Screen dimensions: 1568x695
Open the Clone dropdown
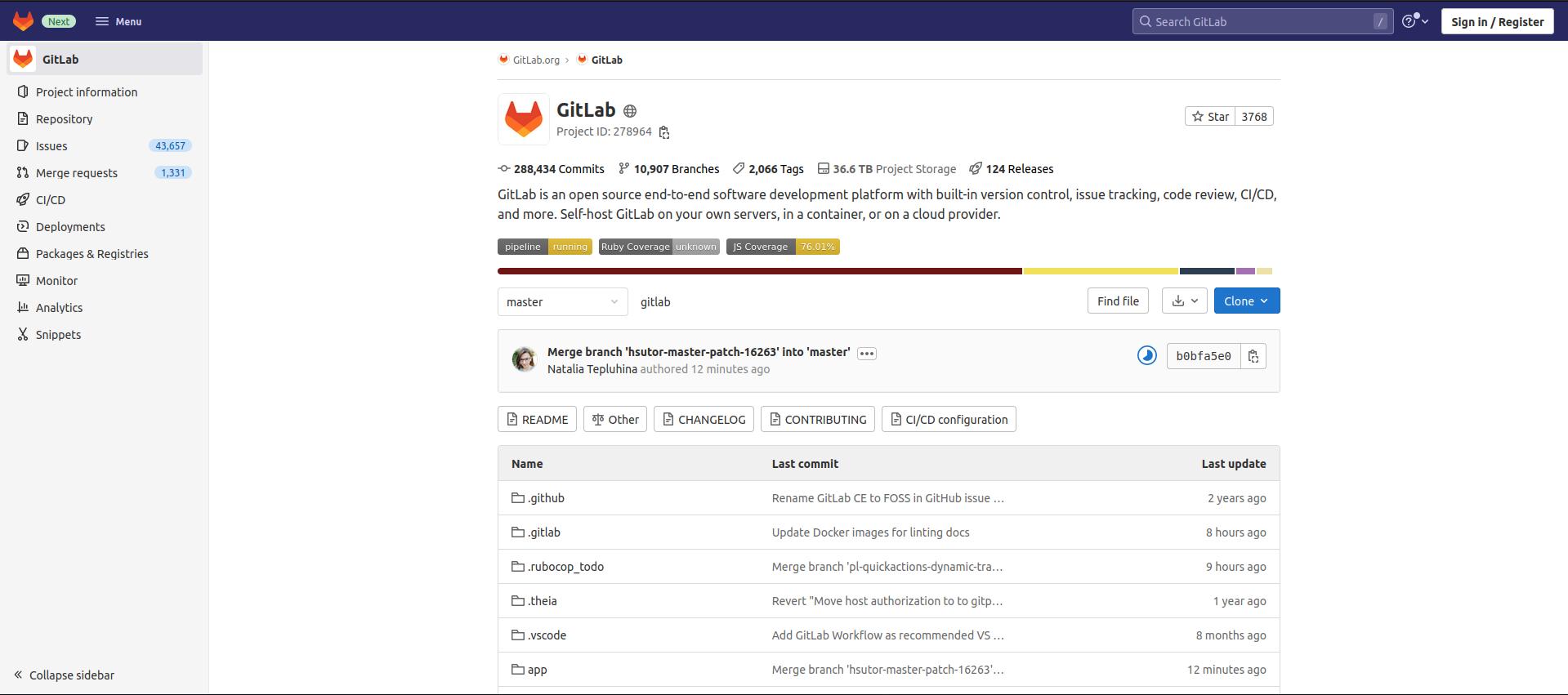(x=1247, y=301)
